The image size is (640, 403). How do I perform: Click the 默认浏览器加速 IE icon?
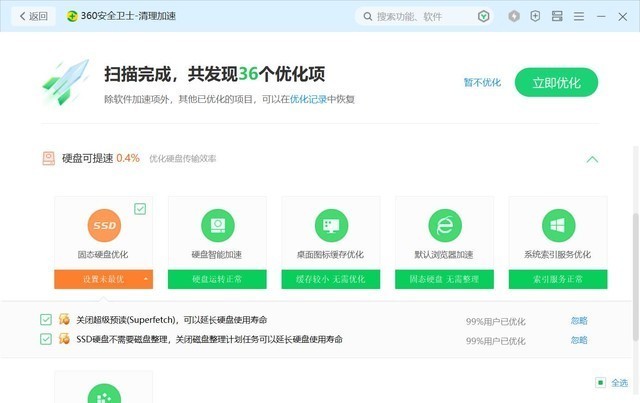coord(445,225)
